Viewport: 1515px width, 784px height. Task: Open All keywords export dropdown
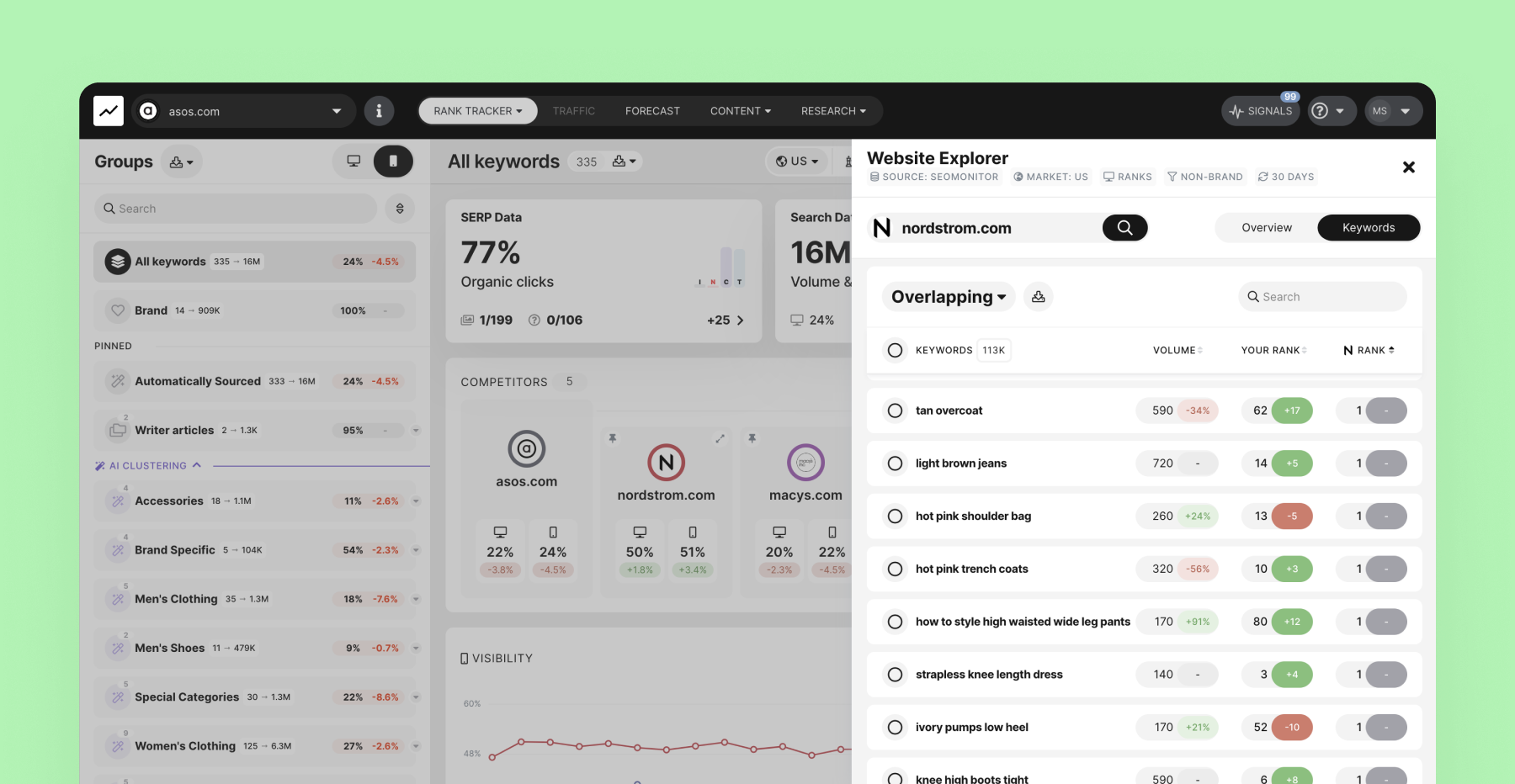[624, 161]
